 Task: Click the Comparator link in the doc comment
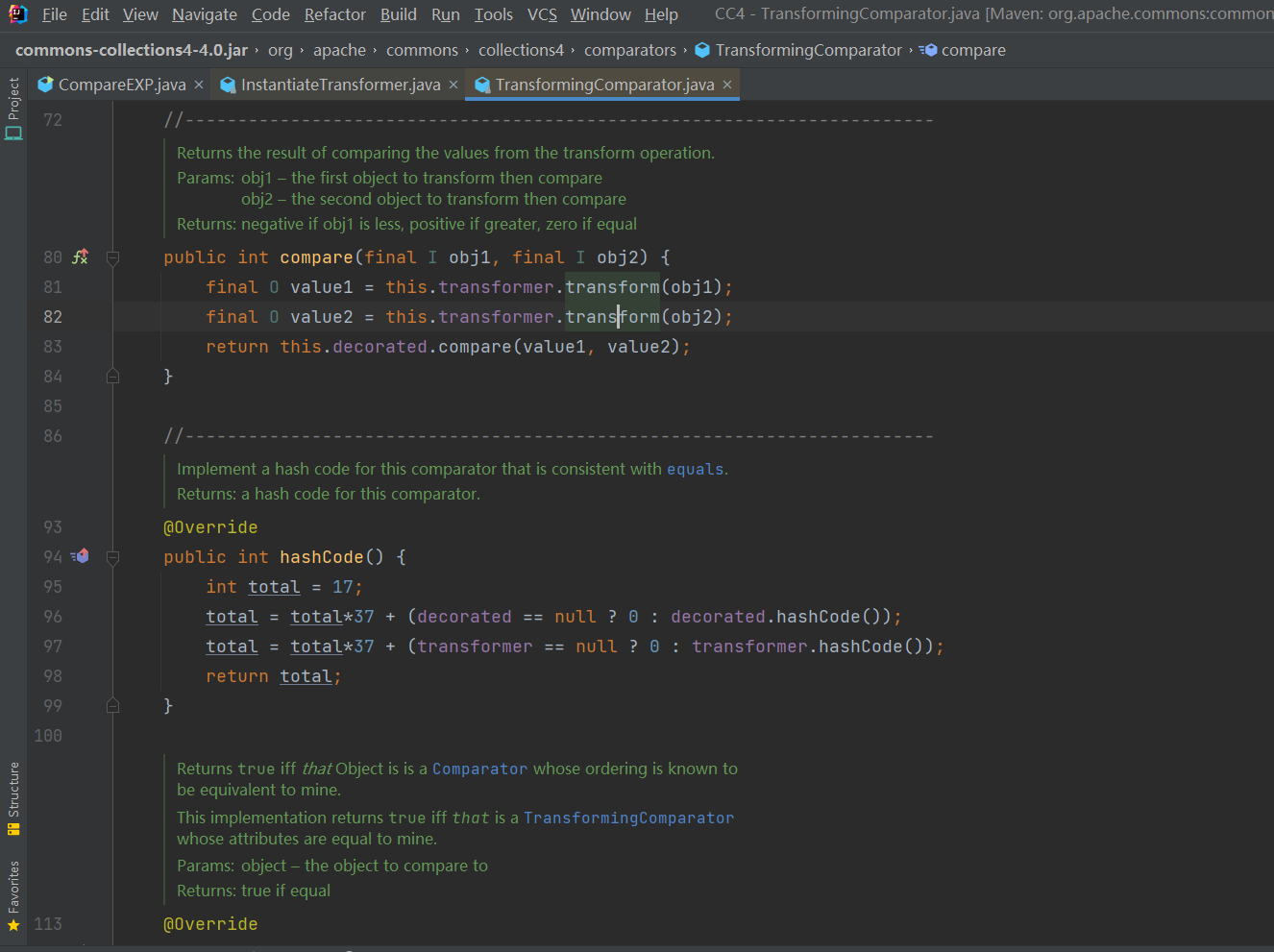(481, 768)
